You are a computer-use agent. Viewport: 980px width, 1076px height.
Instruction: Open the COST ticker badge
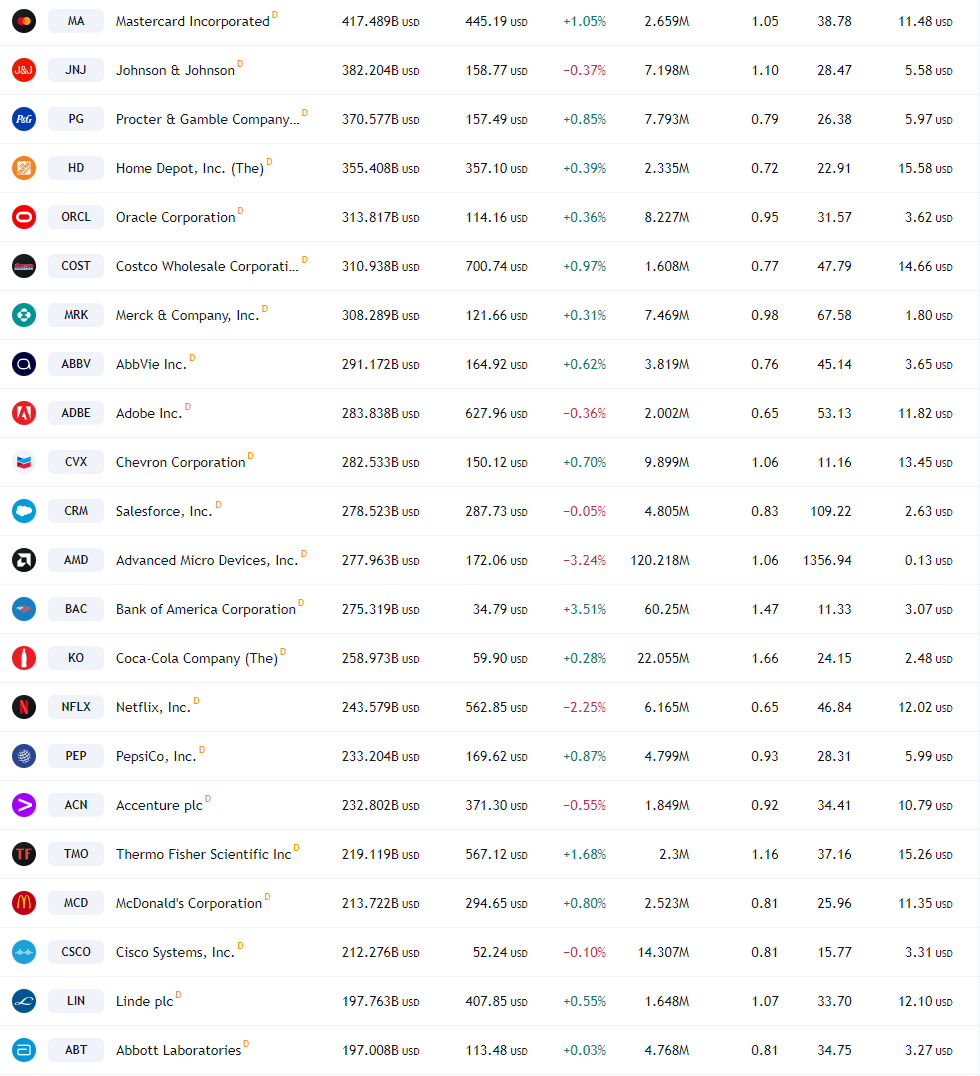pyautogui.click(x=76, y=266)
